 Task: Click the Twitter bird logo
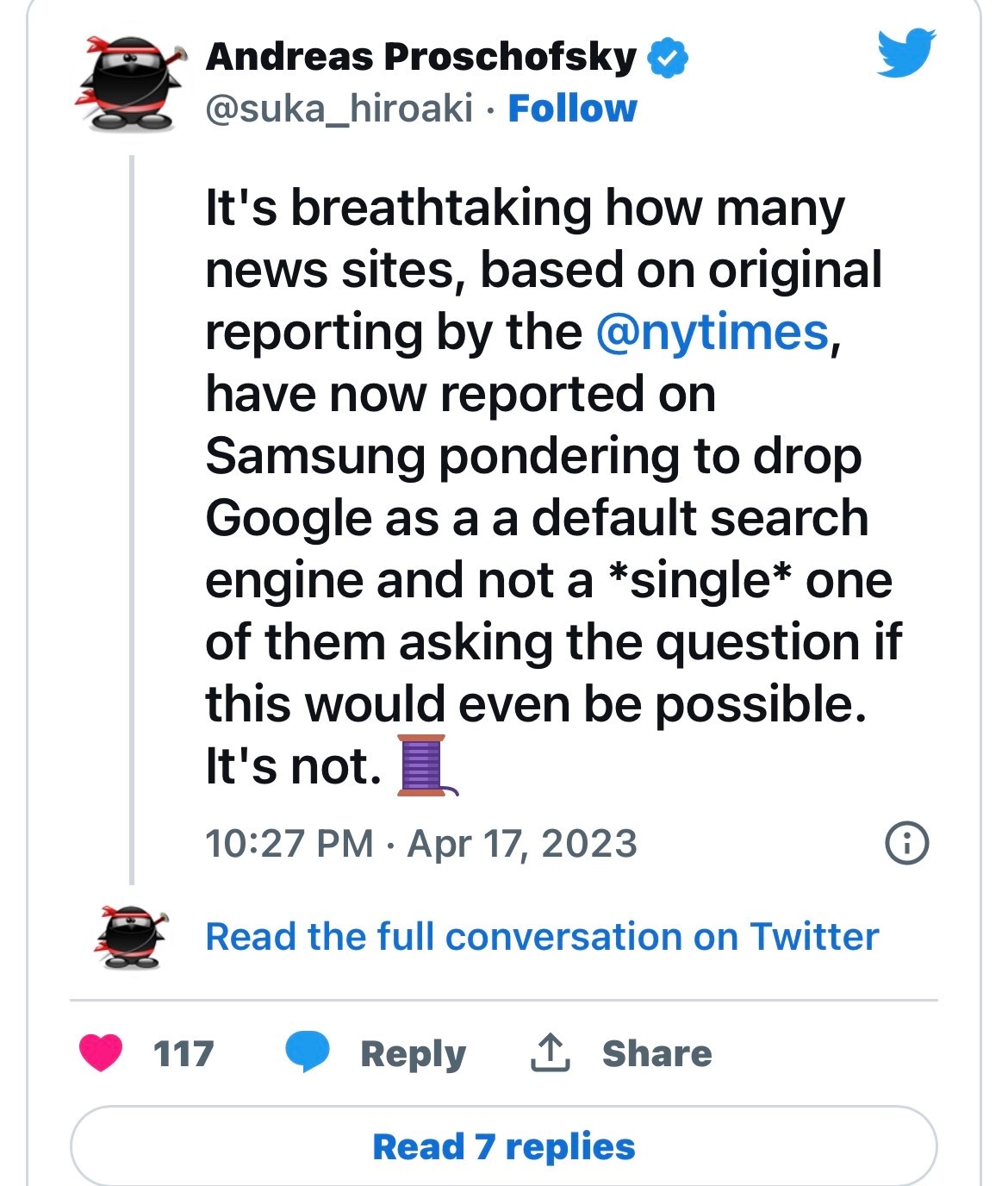point(906,53)
